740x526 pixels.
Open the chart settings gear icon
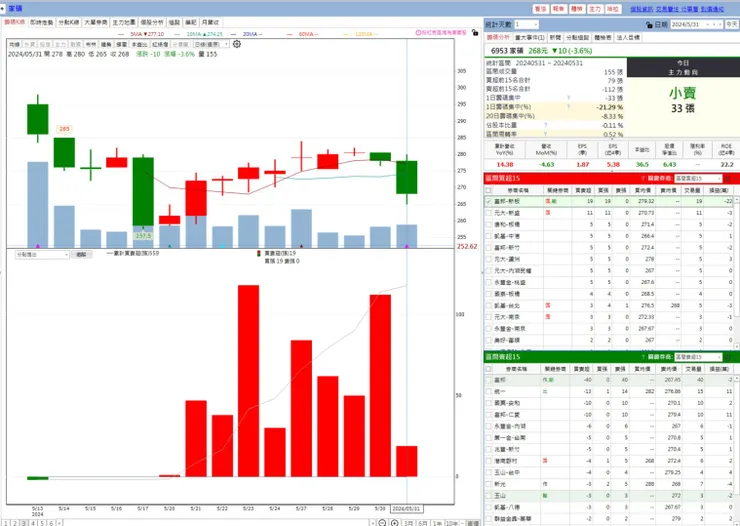237,44
